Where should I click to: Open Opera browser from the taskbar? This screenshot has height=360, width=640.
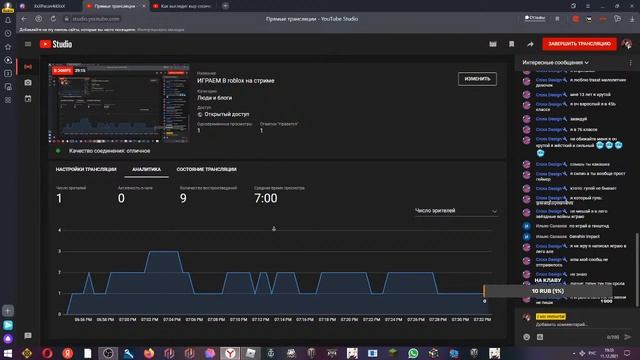coord(47,353)
